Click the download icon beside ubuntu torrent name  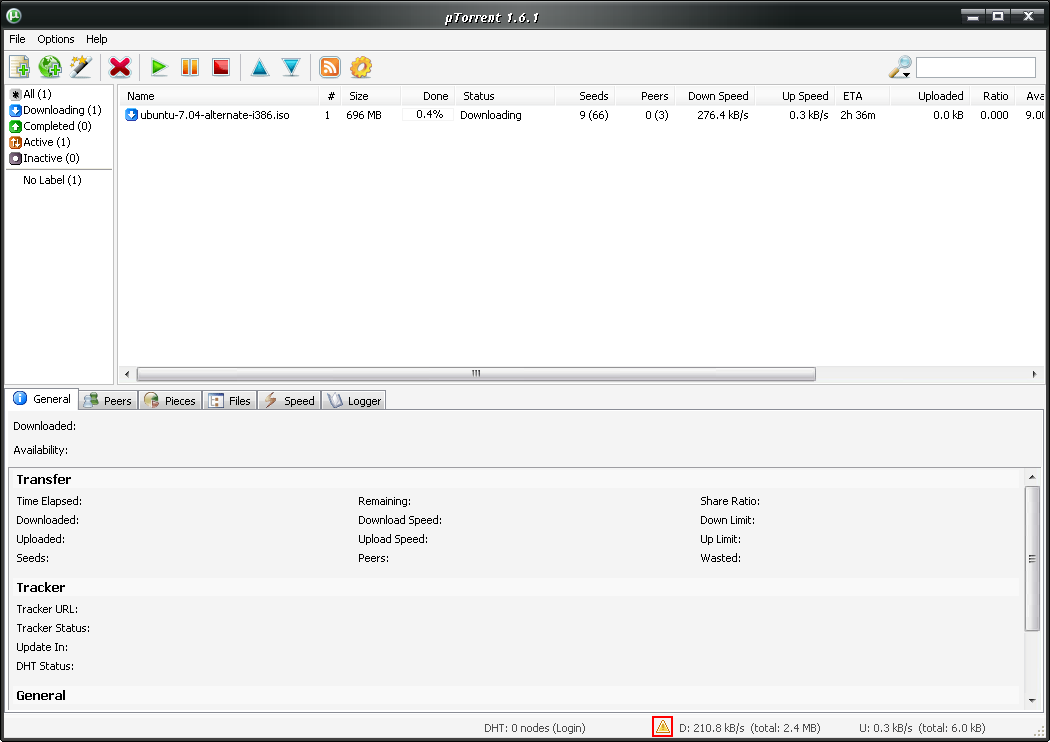131,115
